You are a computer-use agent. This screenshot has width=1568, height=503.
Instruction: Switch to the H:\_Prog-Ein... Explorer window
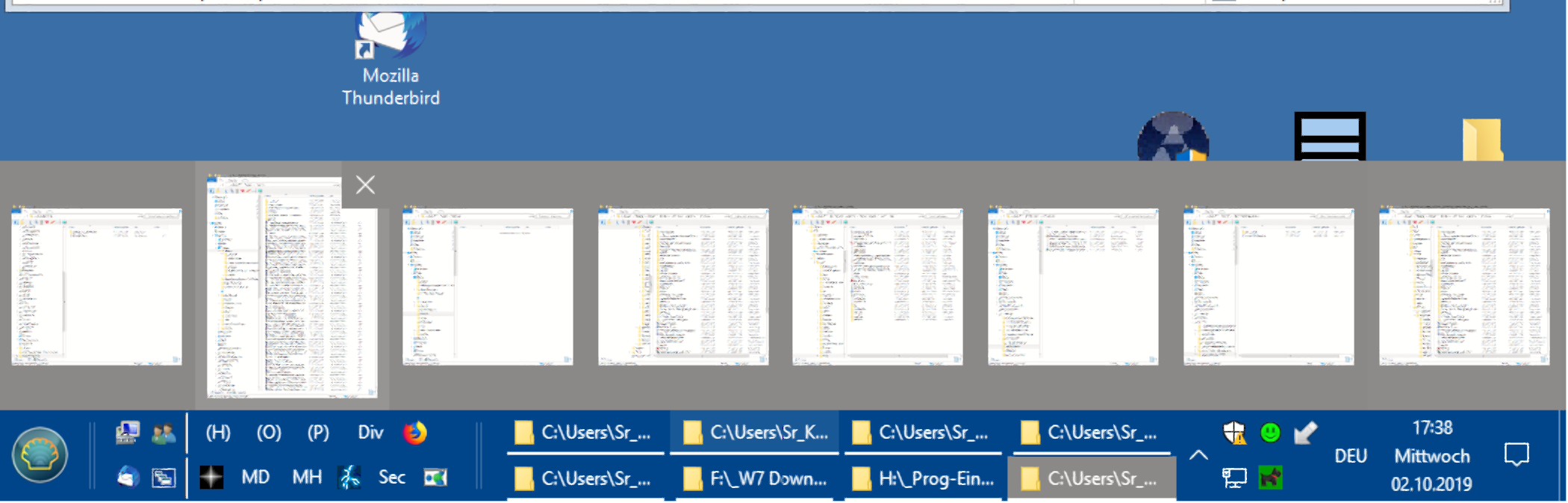(923, 478)
